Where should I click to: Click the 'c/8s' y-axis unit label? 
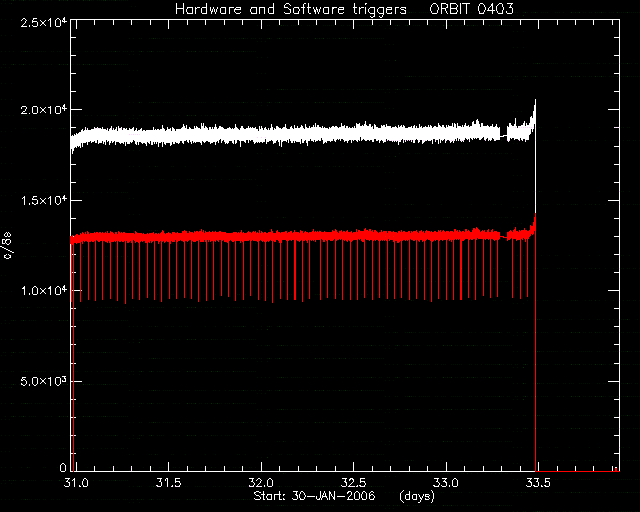point(8,246)
